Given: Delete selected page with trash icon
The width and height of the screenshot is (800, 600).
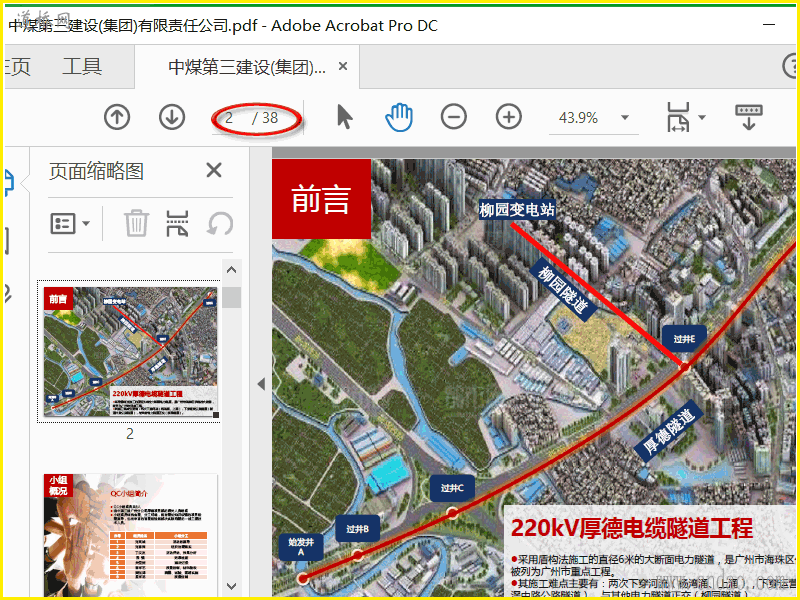Looking at the screenshot, I should pos(136,223).
